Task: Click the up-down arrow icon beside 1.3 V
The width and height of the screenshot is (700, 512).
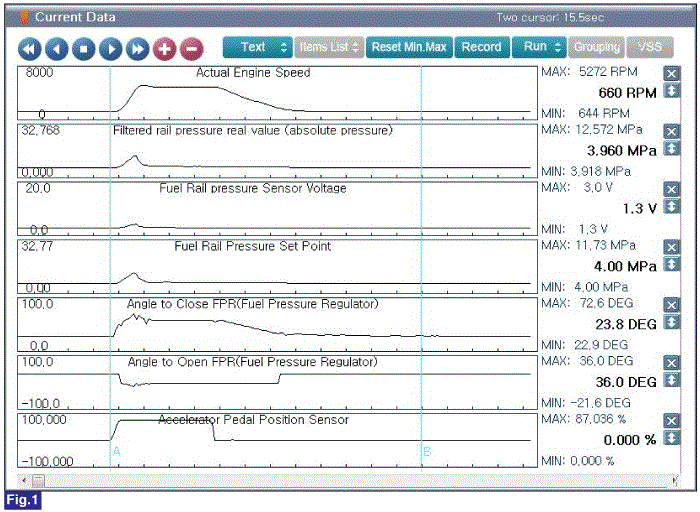Action: point(671,207)
